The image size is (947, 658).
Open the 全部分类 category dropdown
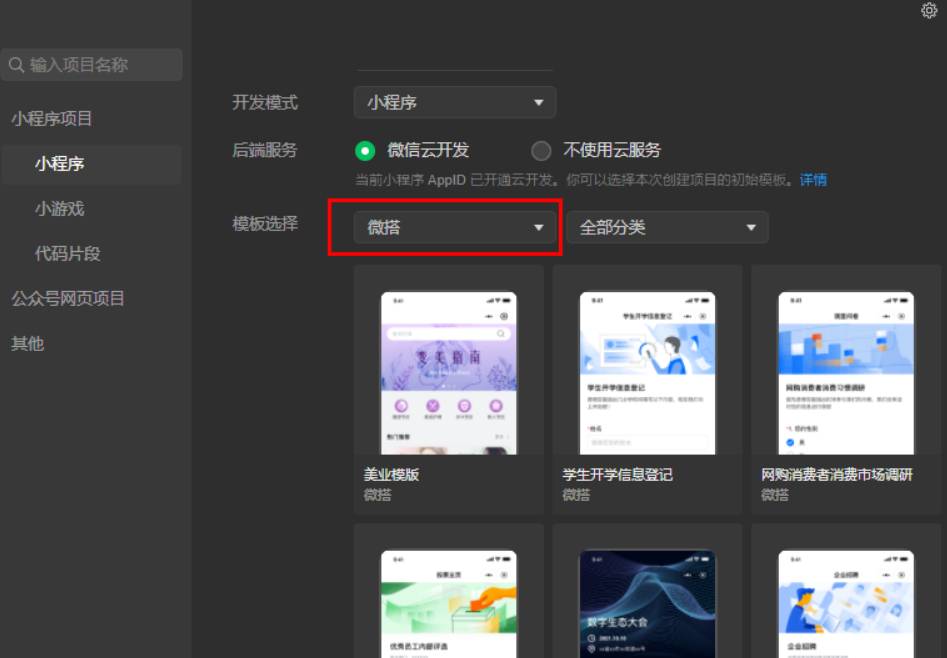click(x=667, y=228)
